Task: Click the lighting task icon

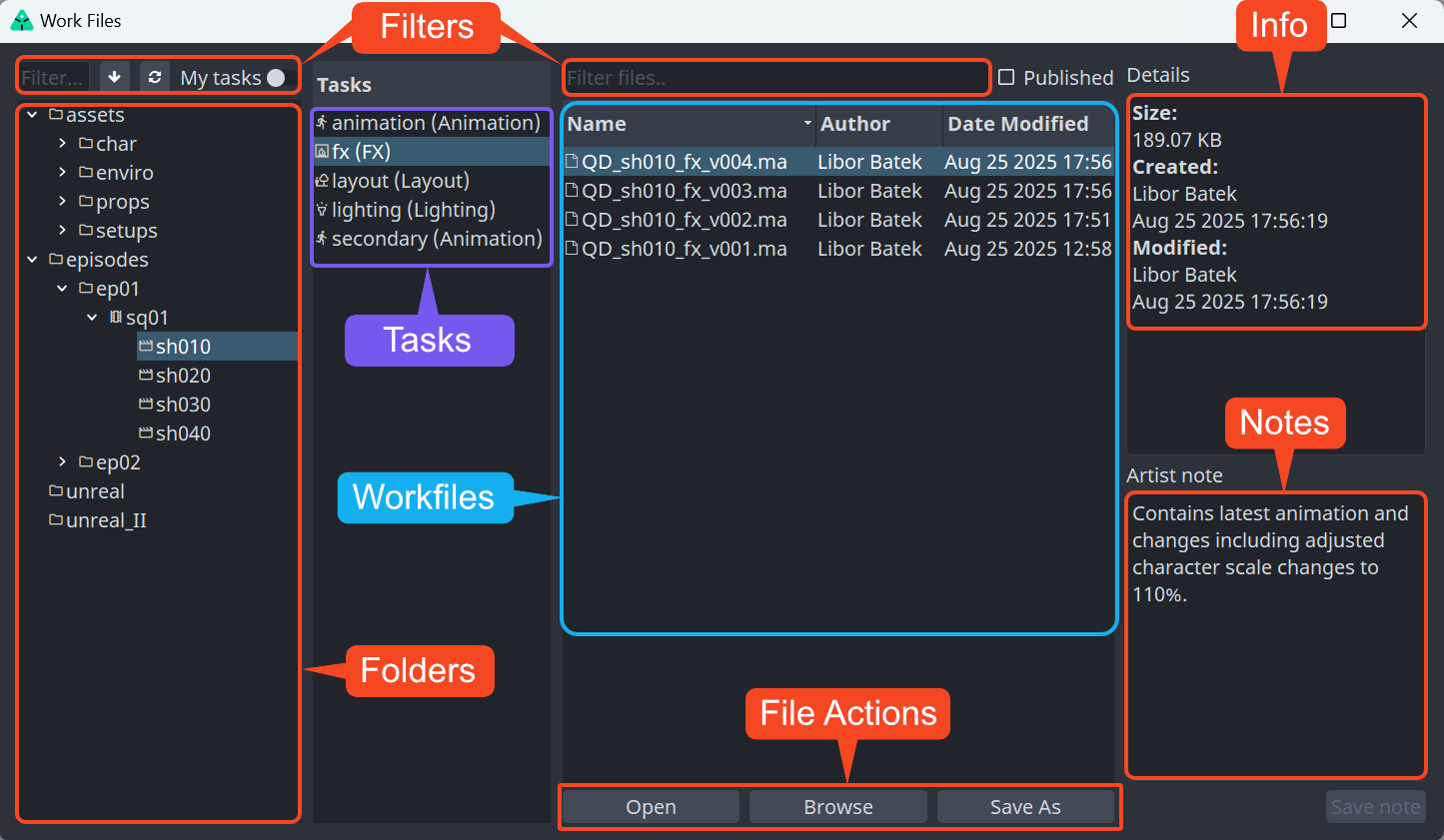Action: coord(322,210)
